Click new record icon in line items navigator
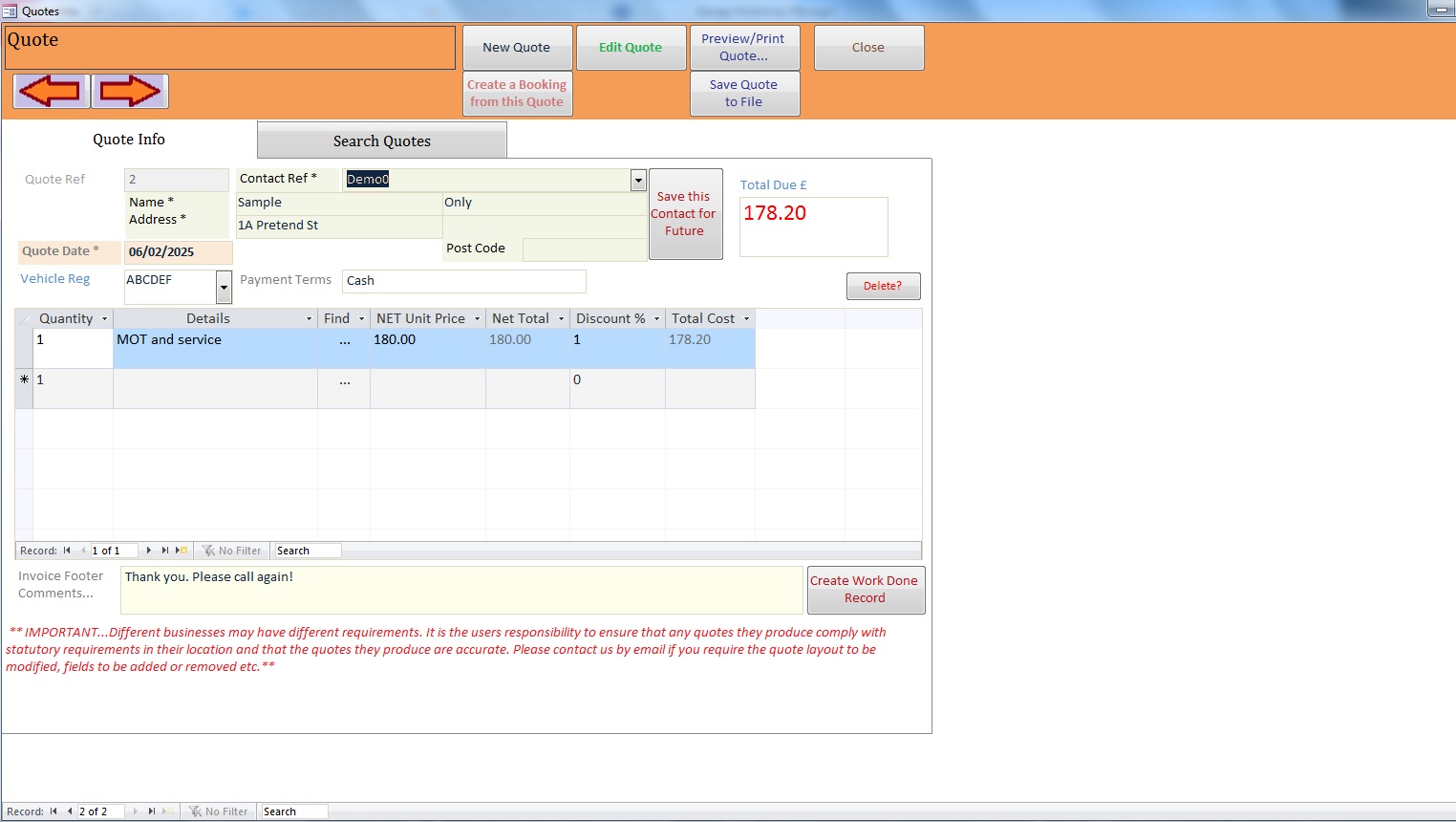This screenshot has width=1456, height=822. (182, 551)
